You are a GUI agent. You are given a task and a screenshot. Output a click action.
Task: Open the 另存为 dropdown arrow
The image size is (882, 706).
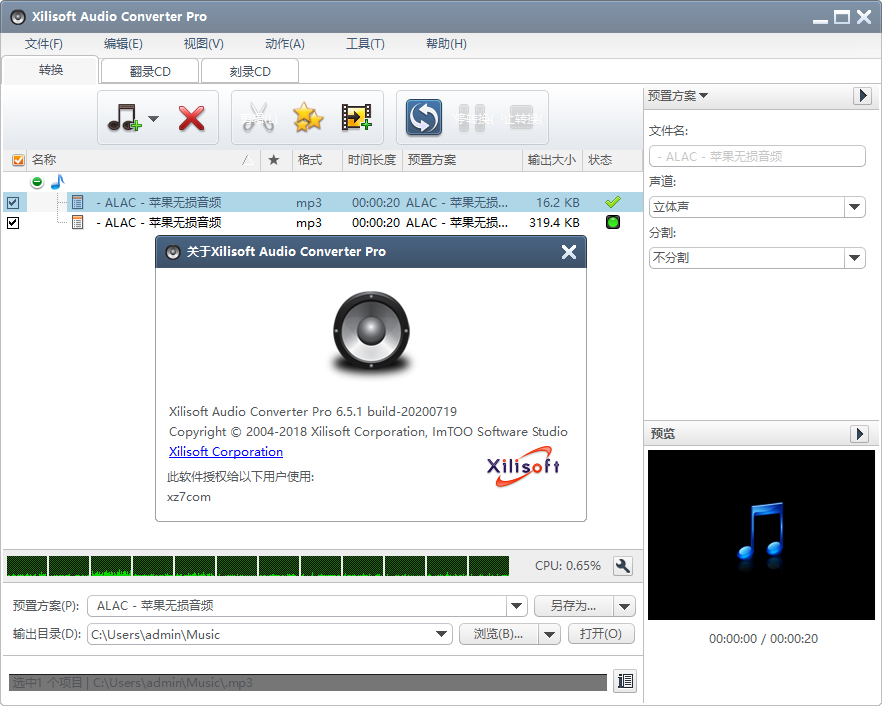click(624, 606)
